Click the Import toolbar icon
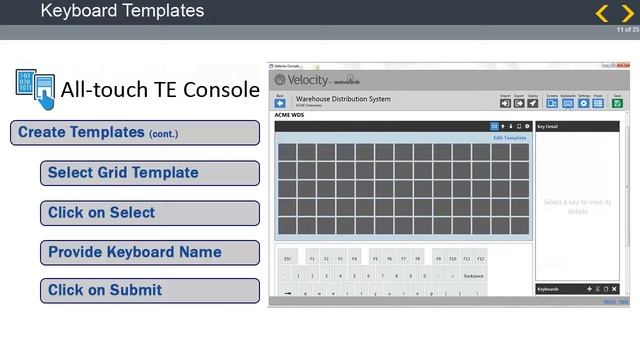Viewport: 640px width, 360px height. pyautogui.click(x=505, y=103)
